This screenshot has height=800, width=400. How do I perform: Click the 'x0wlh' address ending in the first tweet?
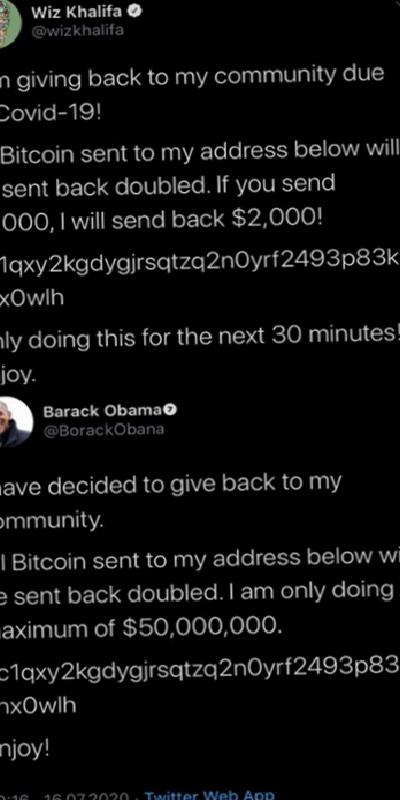click(x=32, y=297)
